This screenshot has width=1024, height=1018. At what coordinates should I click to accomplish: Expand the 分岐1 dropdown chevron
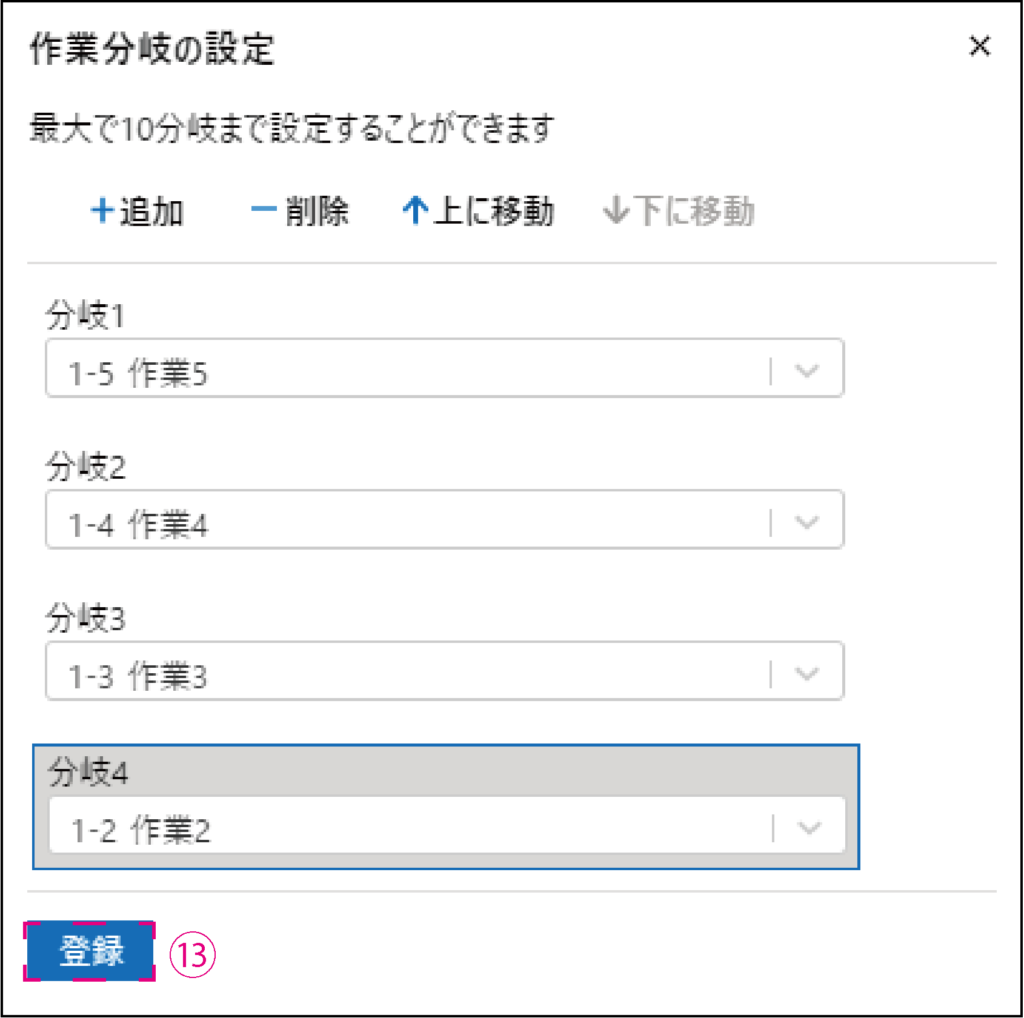click(x=808, y=371)
